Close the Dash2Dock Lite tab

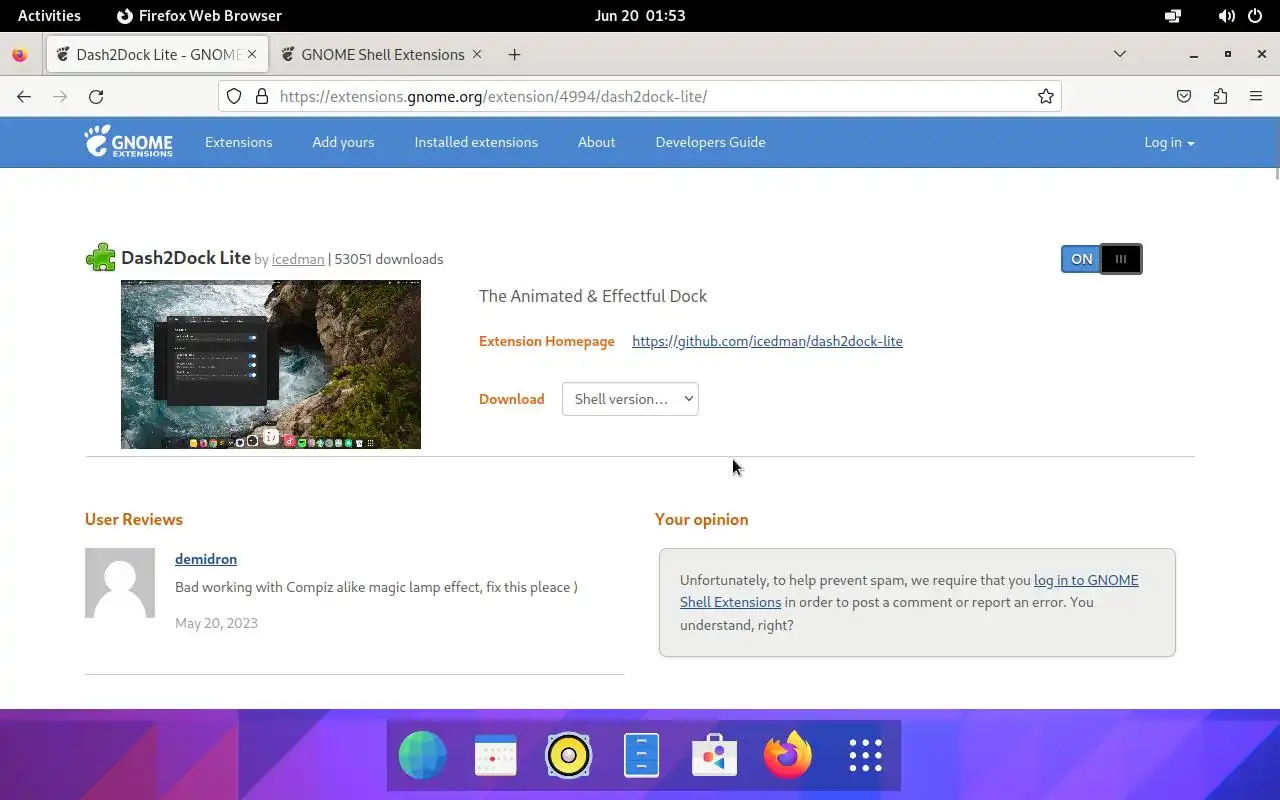tap(252, 54)
